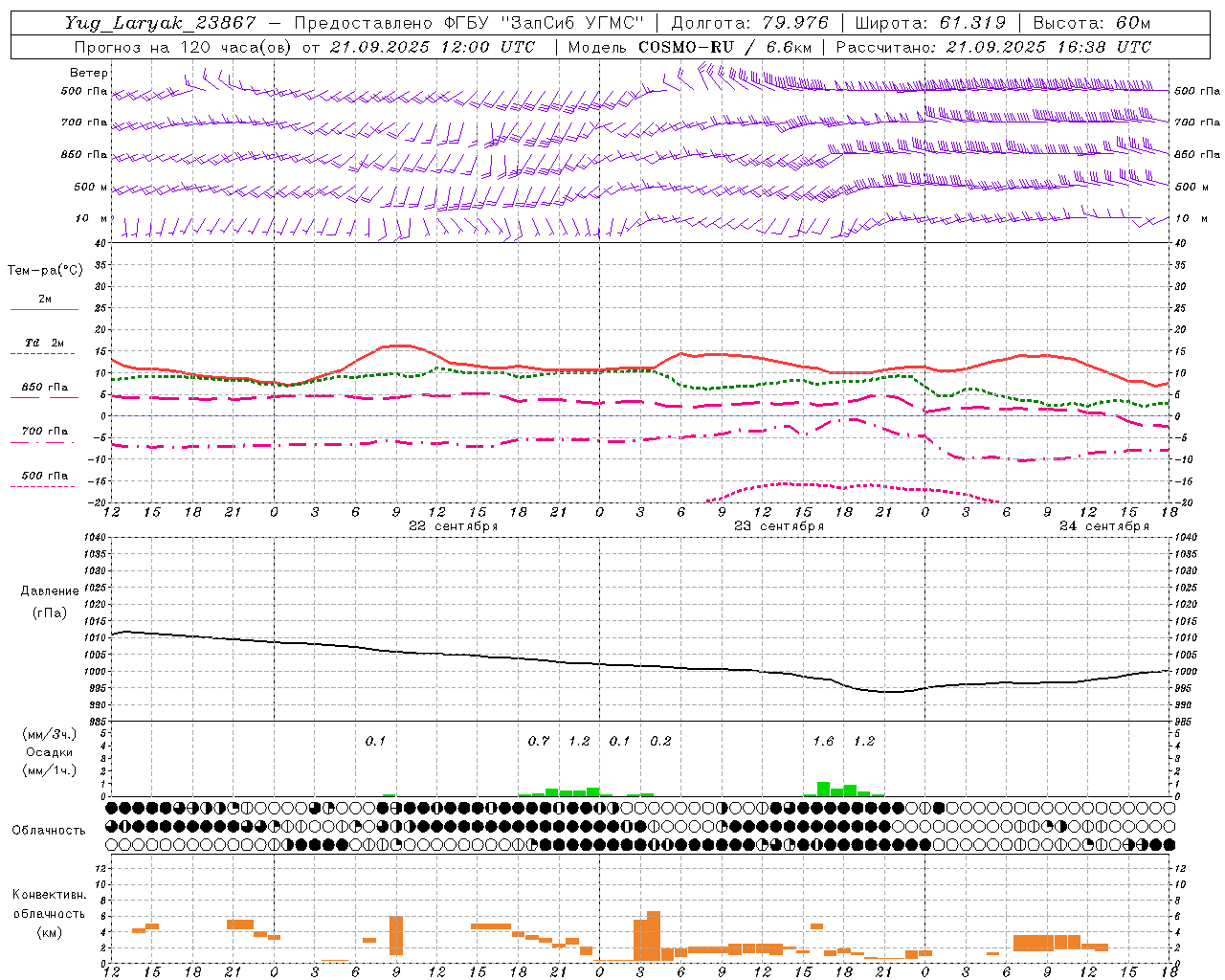Select the Давление pressure panel label
Viewport: 1225px width, 980px height.
pos(50,591)
